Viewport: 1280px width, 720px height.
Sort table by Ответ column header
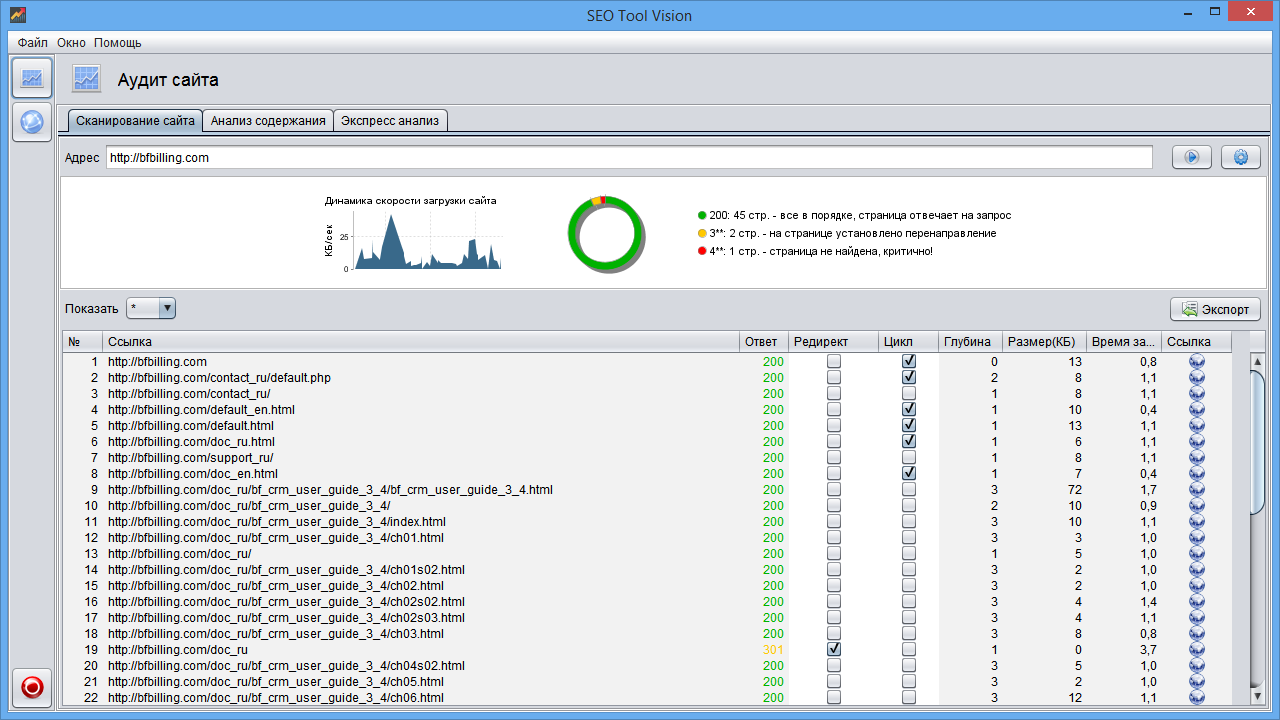coord(761,342)
